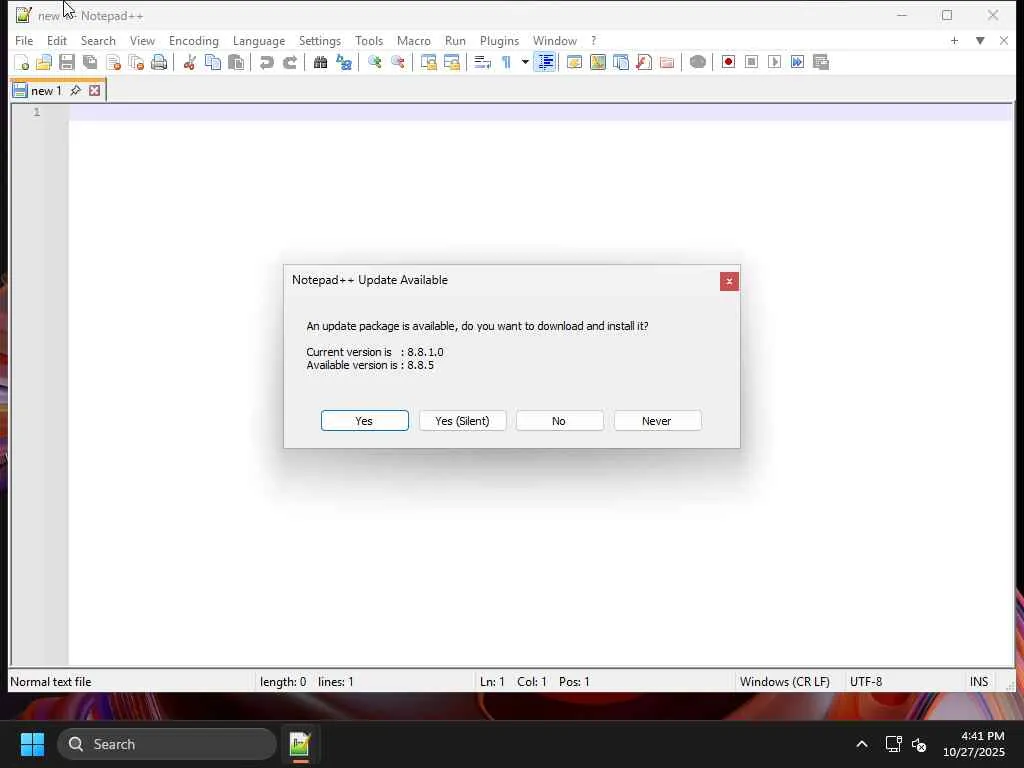Open the View menu

coord(142,40)
